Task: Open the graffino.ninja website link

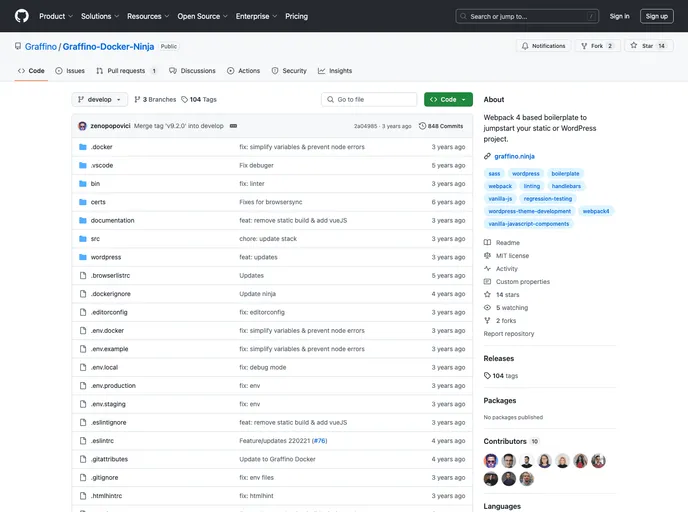Action: click(514, 156)
